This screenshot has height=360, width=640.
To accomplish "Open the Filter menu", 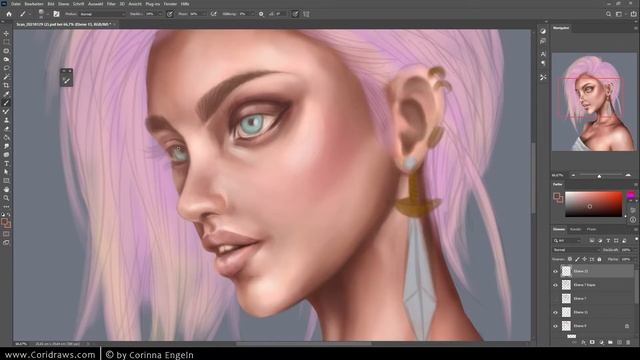I will click(x=111, y=4).
